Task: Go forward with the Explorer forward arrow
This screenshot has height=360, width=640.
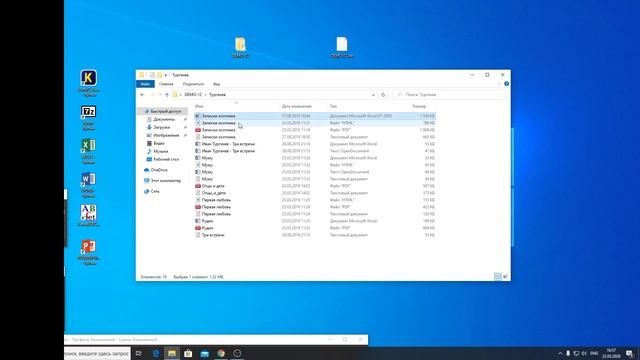Action: 152,95
